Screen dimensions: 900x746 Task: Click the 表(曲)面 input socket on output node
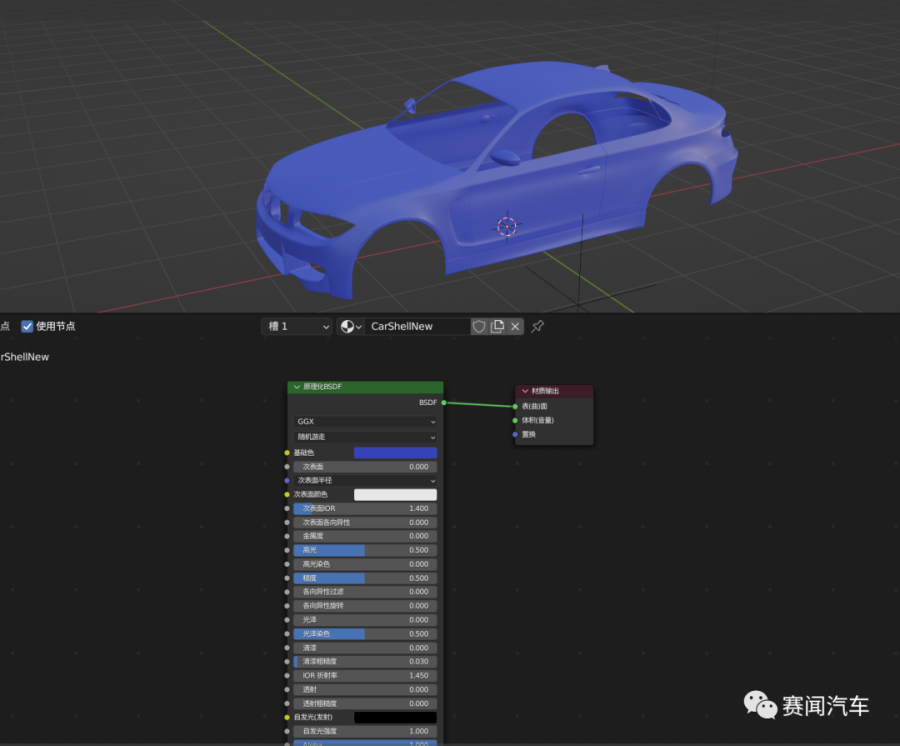[x=515, y=406]
